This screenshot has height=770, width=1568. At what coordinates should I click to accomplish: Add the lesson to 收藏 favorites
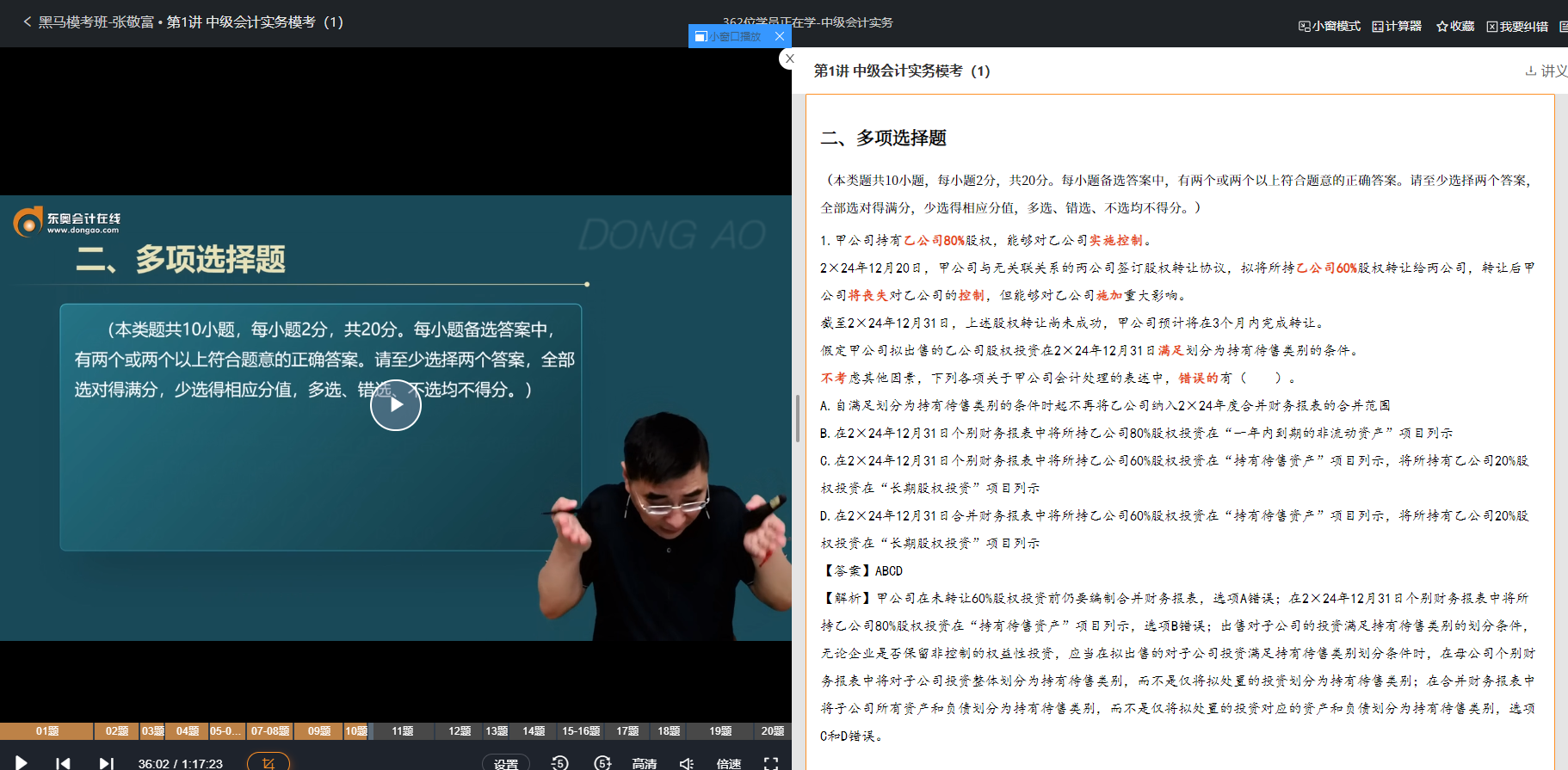(1455, 27)
